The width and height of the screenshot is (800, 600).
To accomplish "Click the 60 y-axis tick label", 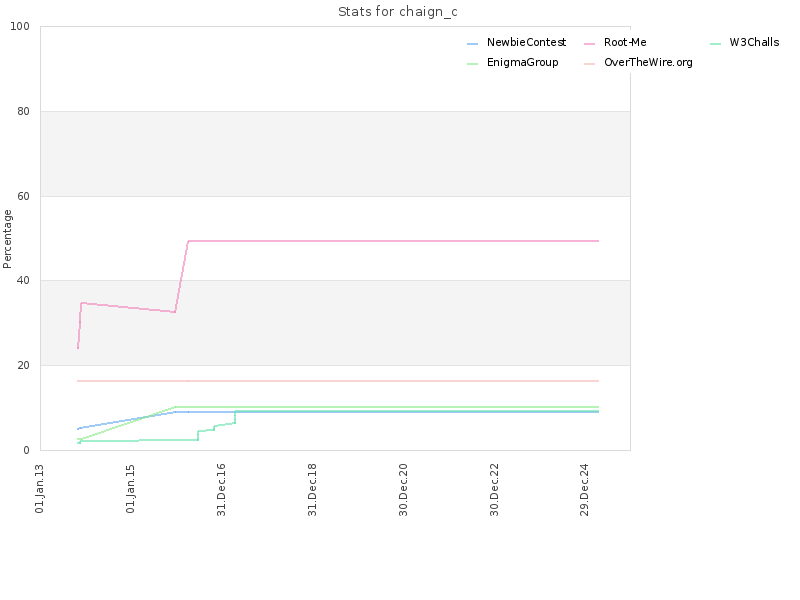I will coord(23,196).
